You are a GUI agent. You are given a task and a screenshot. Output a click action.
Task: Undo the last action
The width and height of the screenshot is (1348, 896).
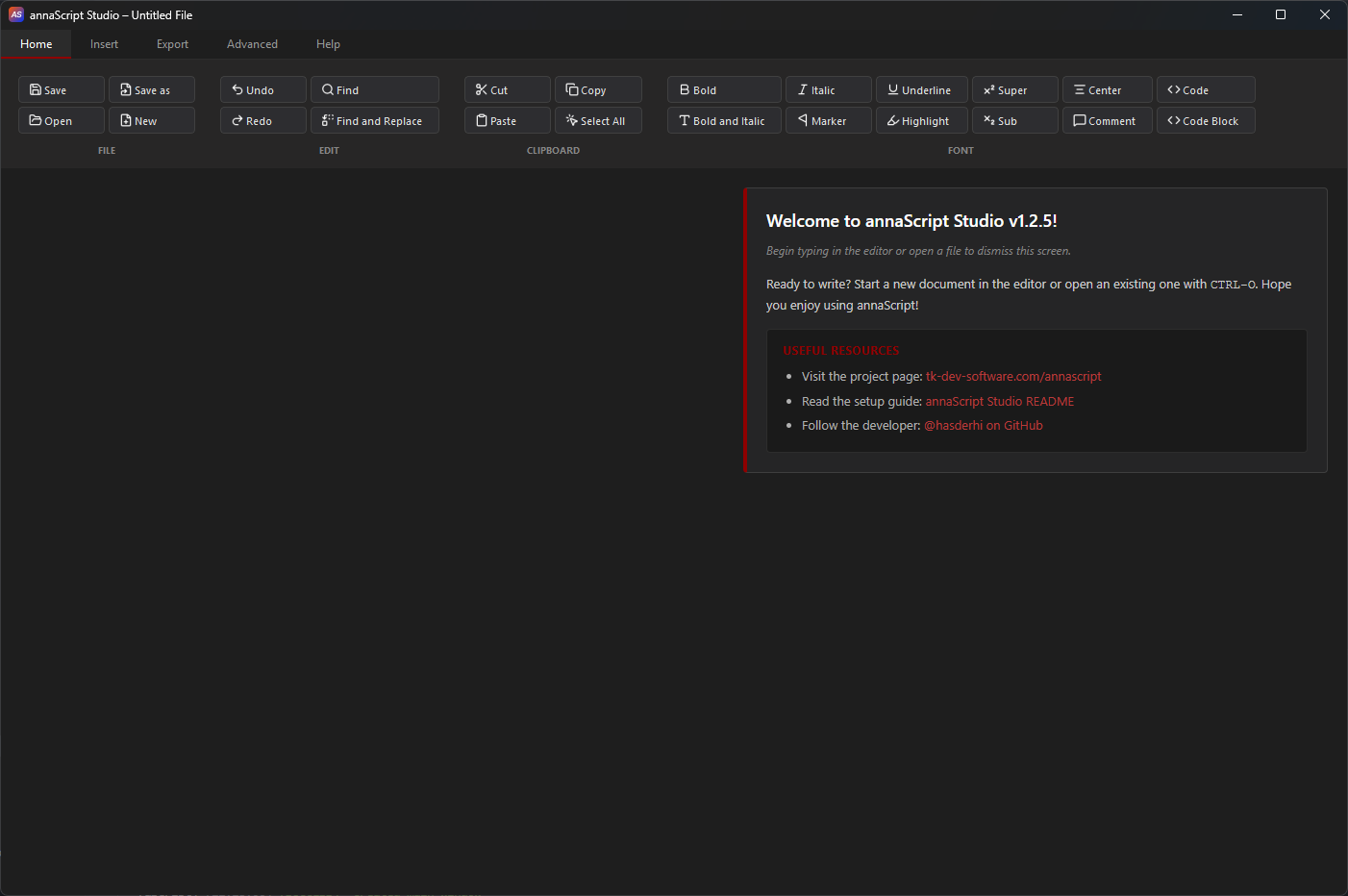tap(263, 89)
